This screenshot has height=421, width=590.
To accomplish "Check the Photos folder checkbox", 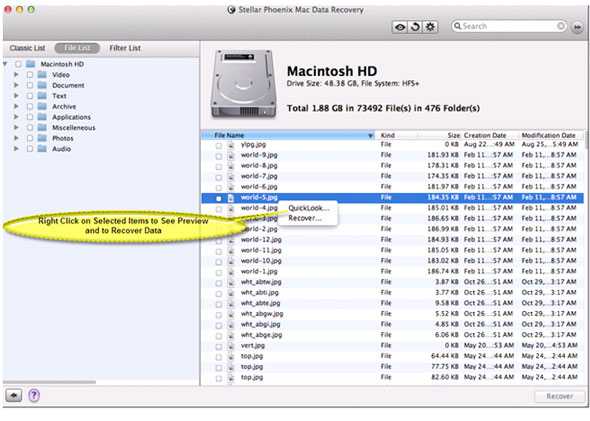I will pos(30,138).
